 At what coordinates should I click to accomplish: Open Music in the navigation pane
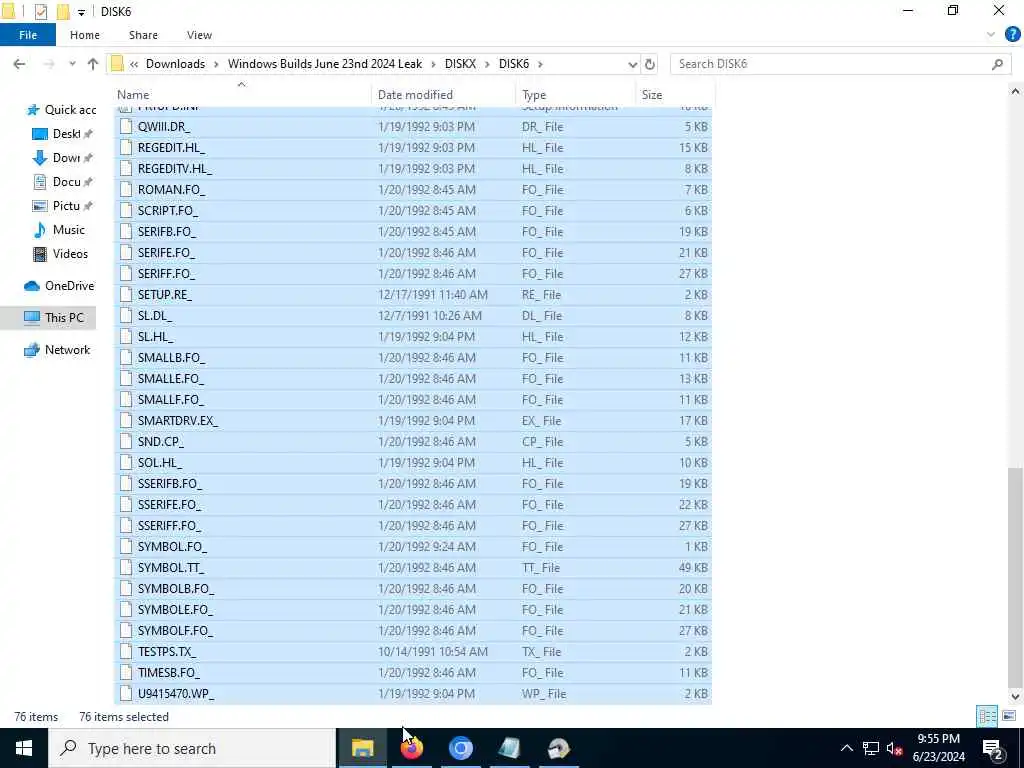click(59, 230)
